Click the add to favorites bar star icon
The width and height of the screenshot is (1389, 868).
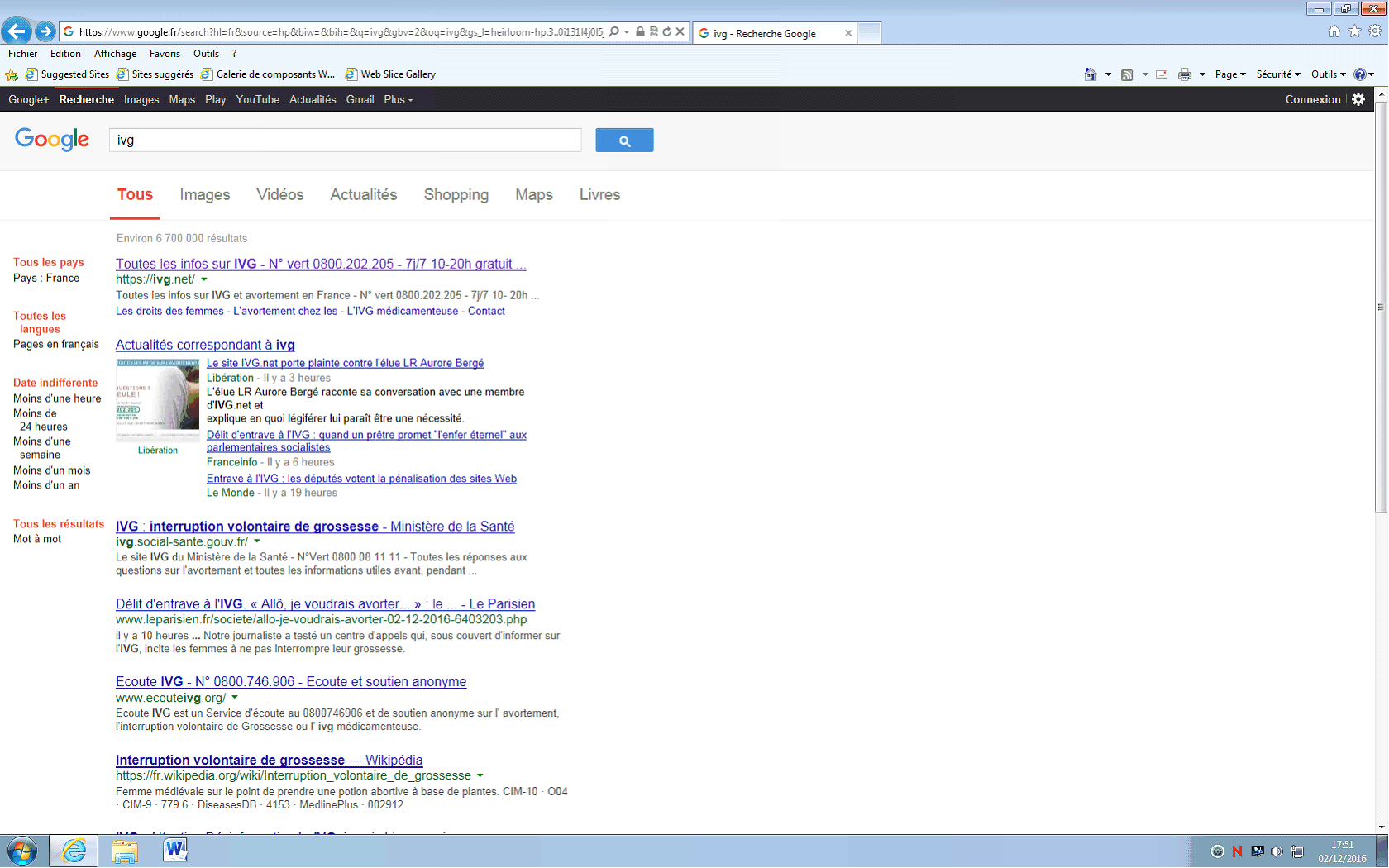[12, 74]
